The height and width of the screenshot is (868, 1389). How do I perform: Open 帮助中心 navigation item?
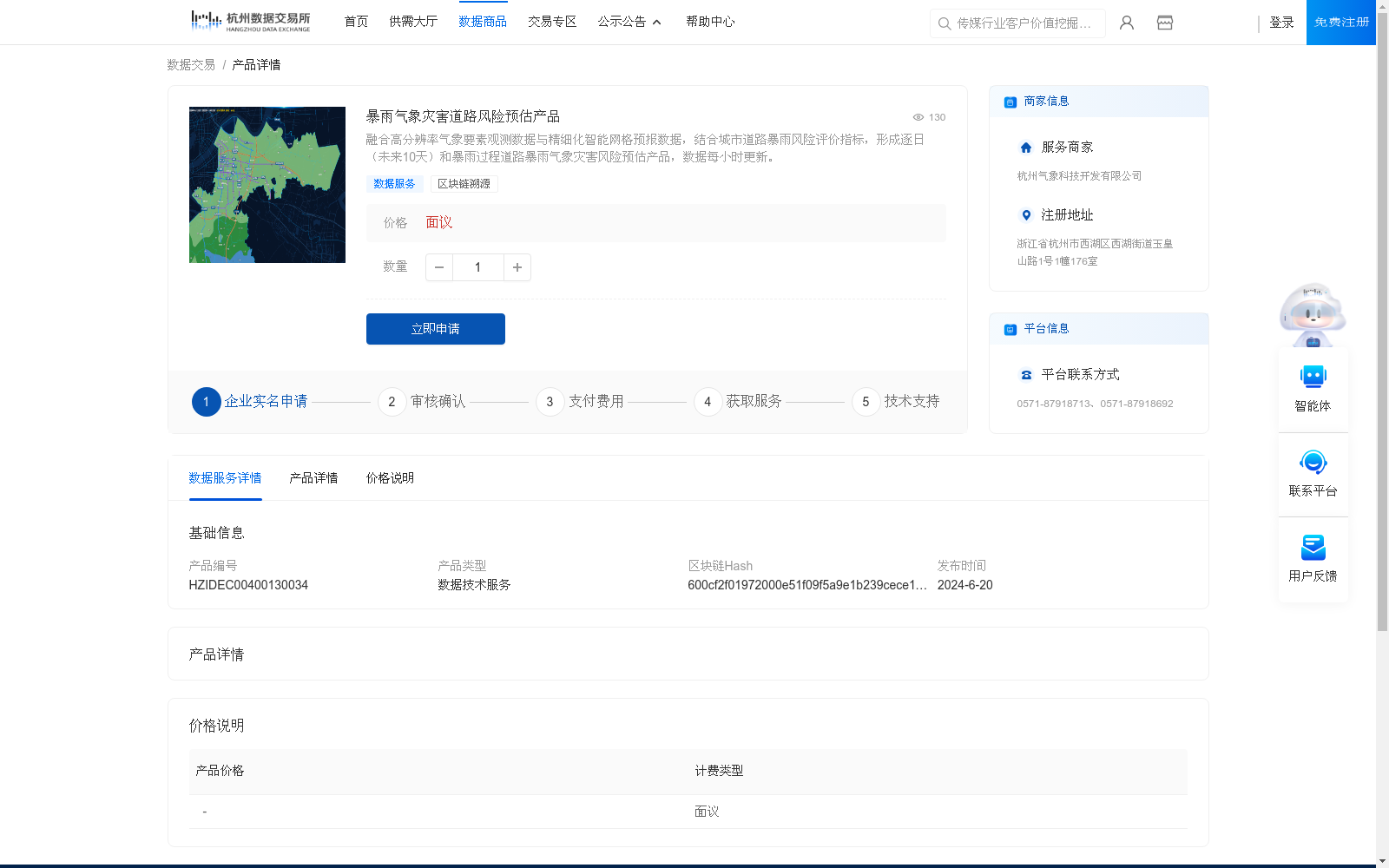[710, 22]
